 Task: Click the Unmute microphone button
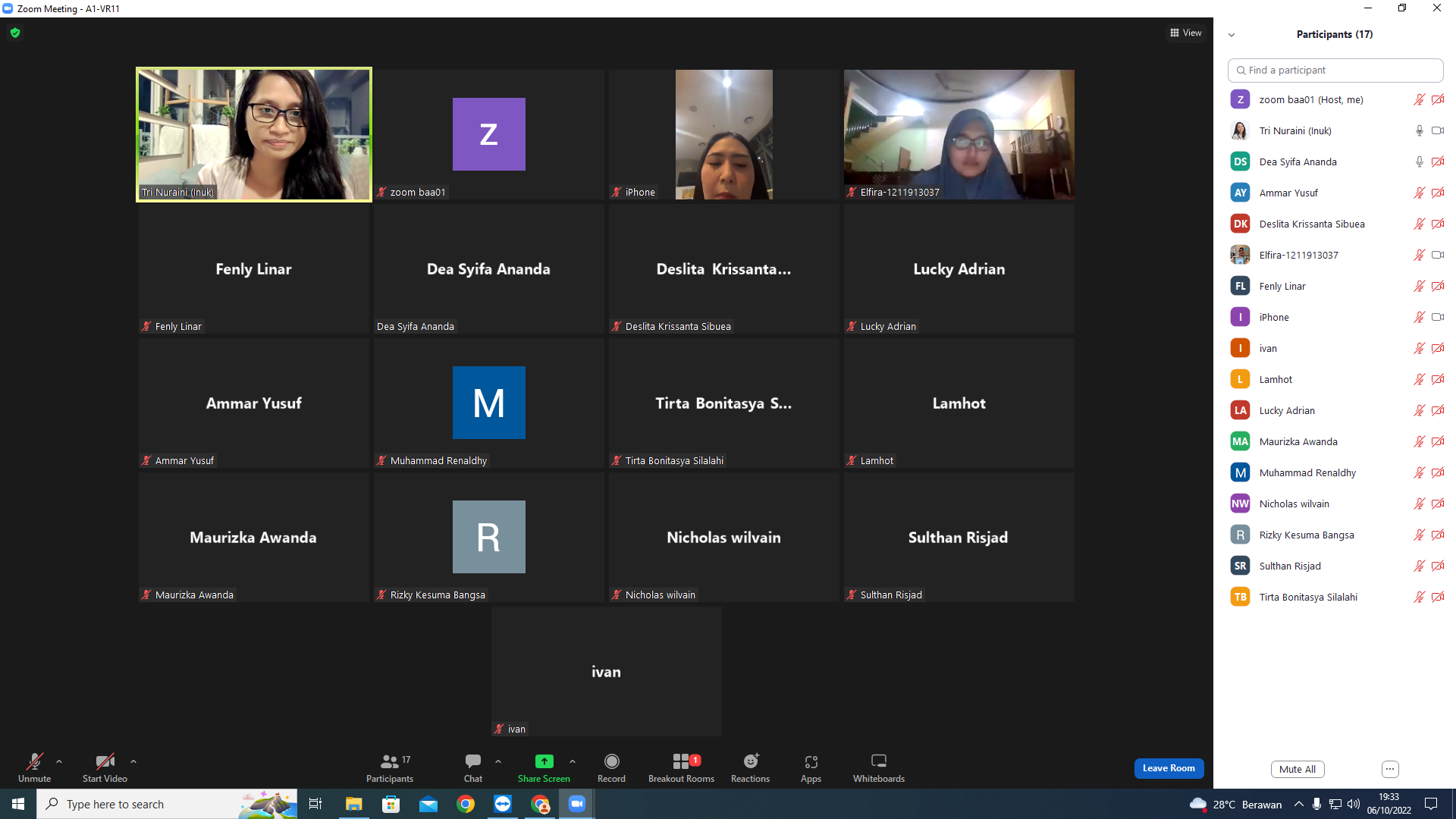click(35, 767)
